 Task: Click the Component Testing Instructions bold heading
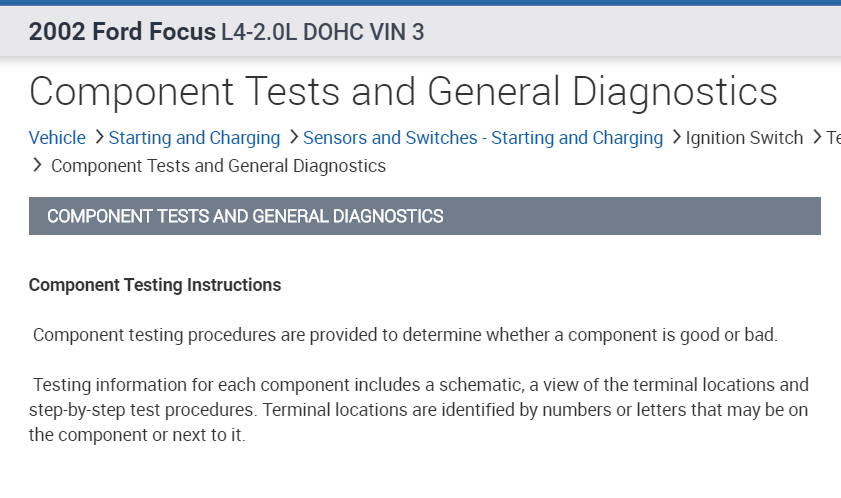(x=155, y=285)
